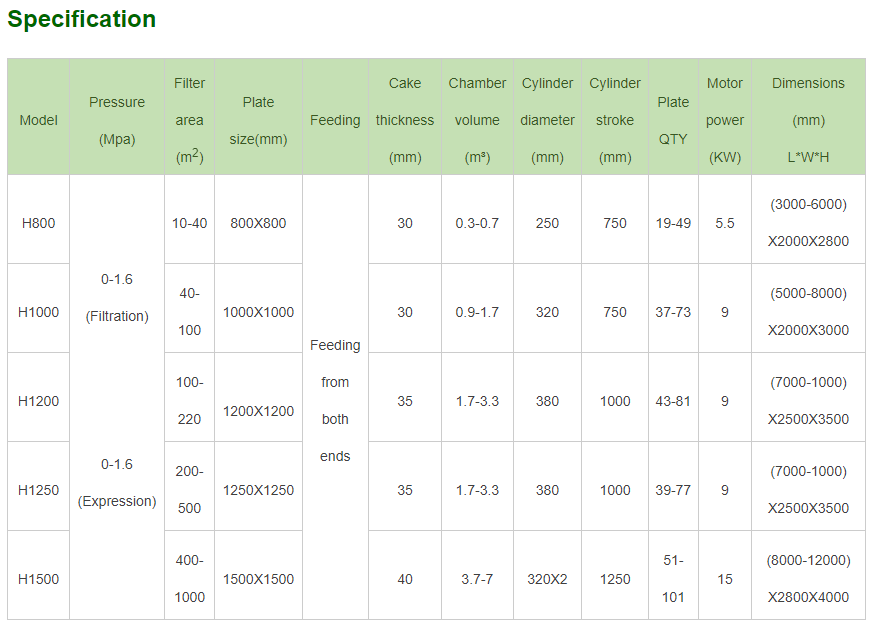
Task: Click the Pressure (Mpa) column header
Action: click(x=117, y=120)
